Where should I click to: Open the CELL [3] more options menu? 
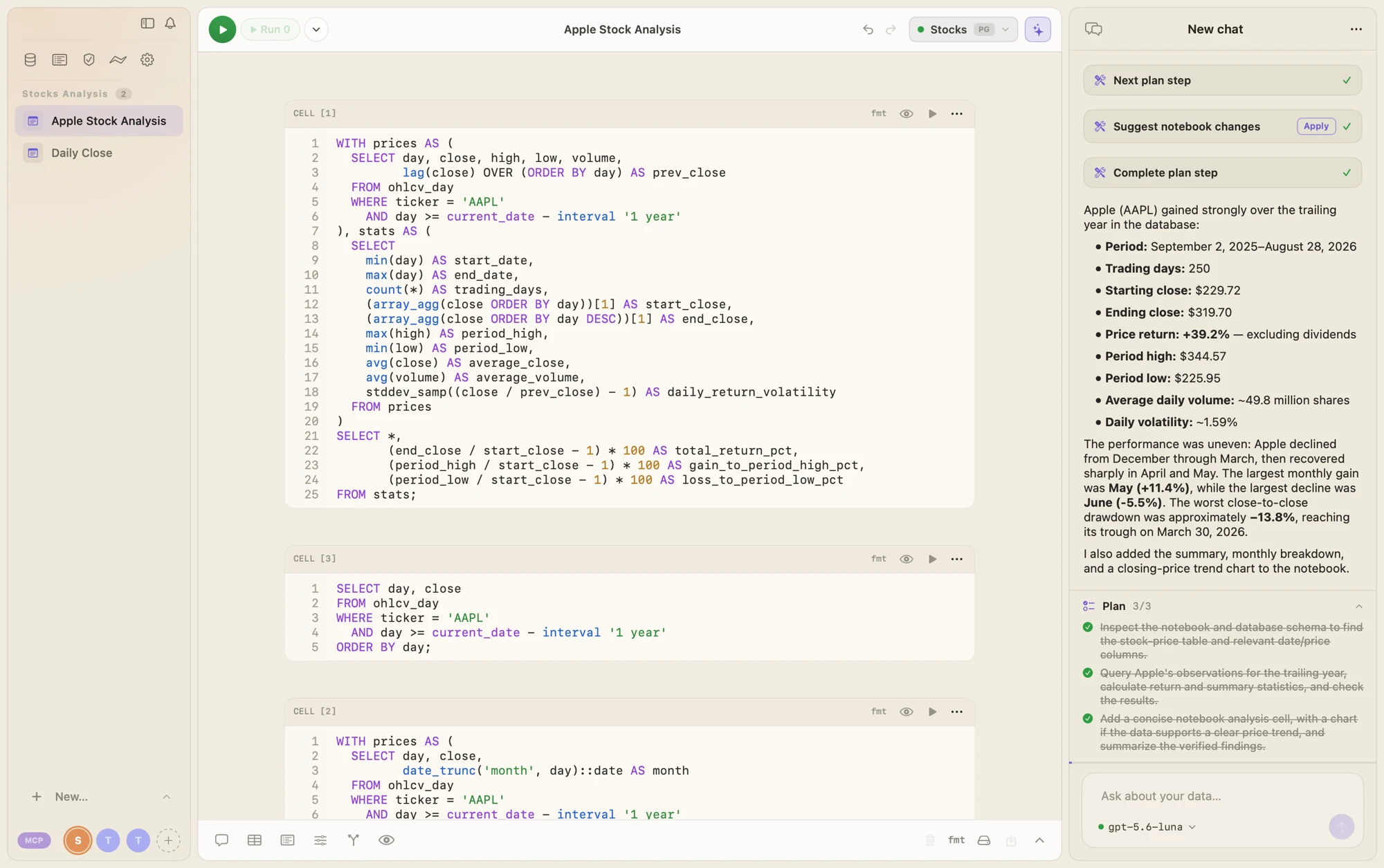coord(956,559)
